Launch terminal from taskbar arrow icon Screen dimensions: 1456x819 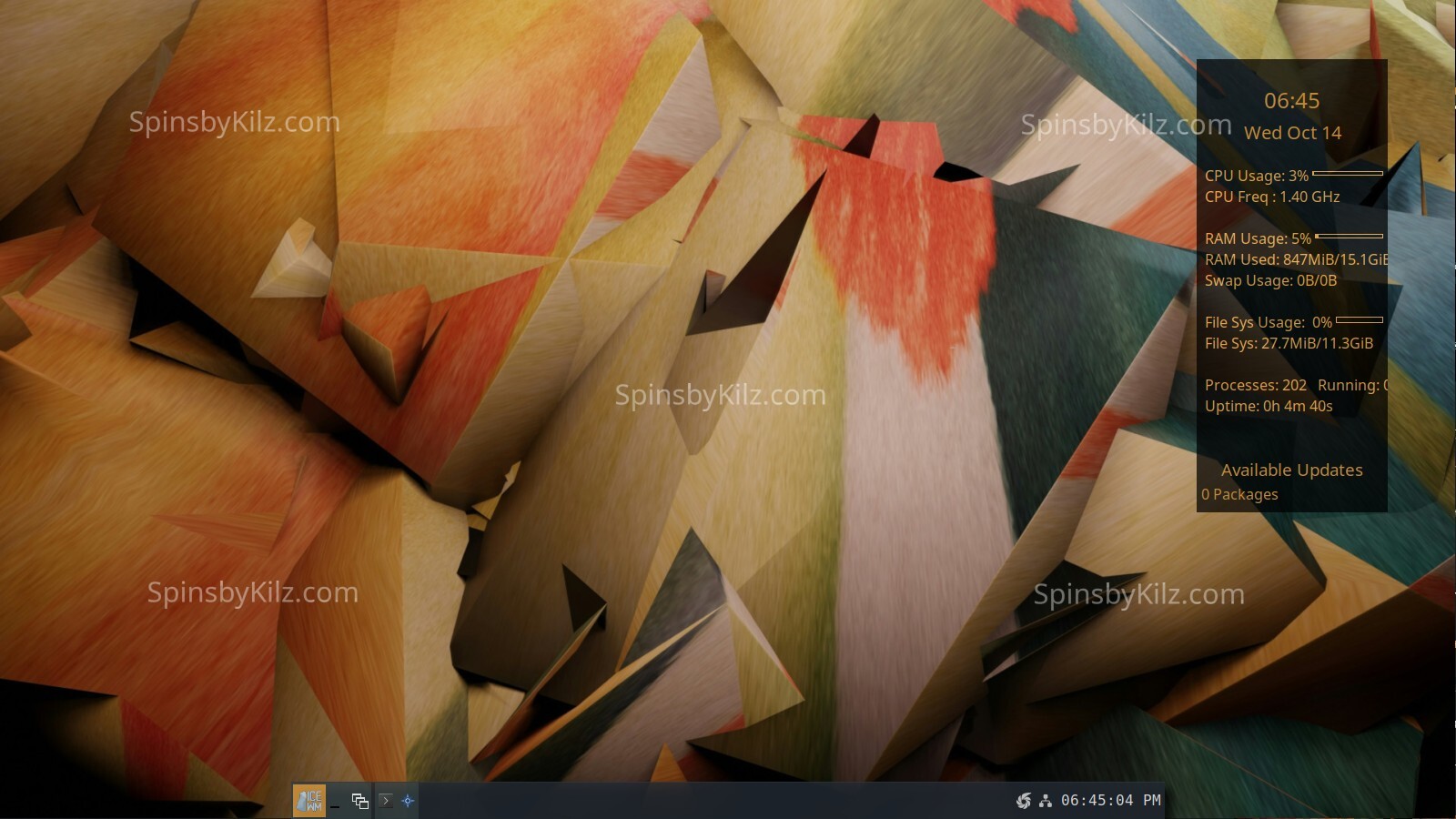(x=386, y=801)
